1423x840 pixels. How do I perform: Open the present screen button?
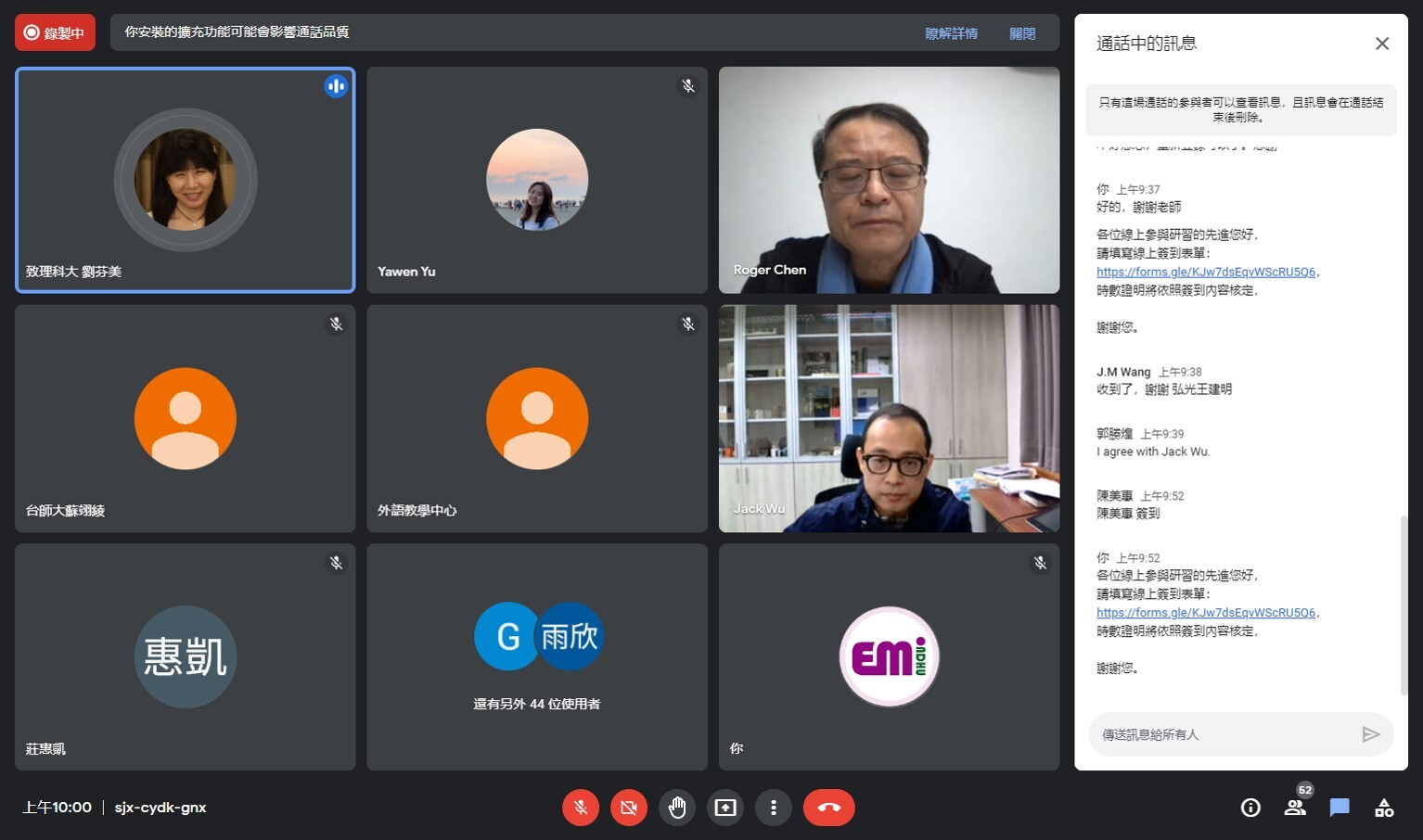tap(725, 808)
